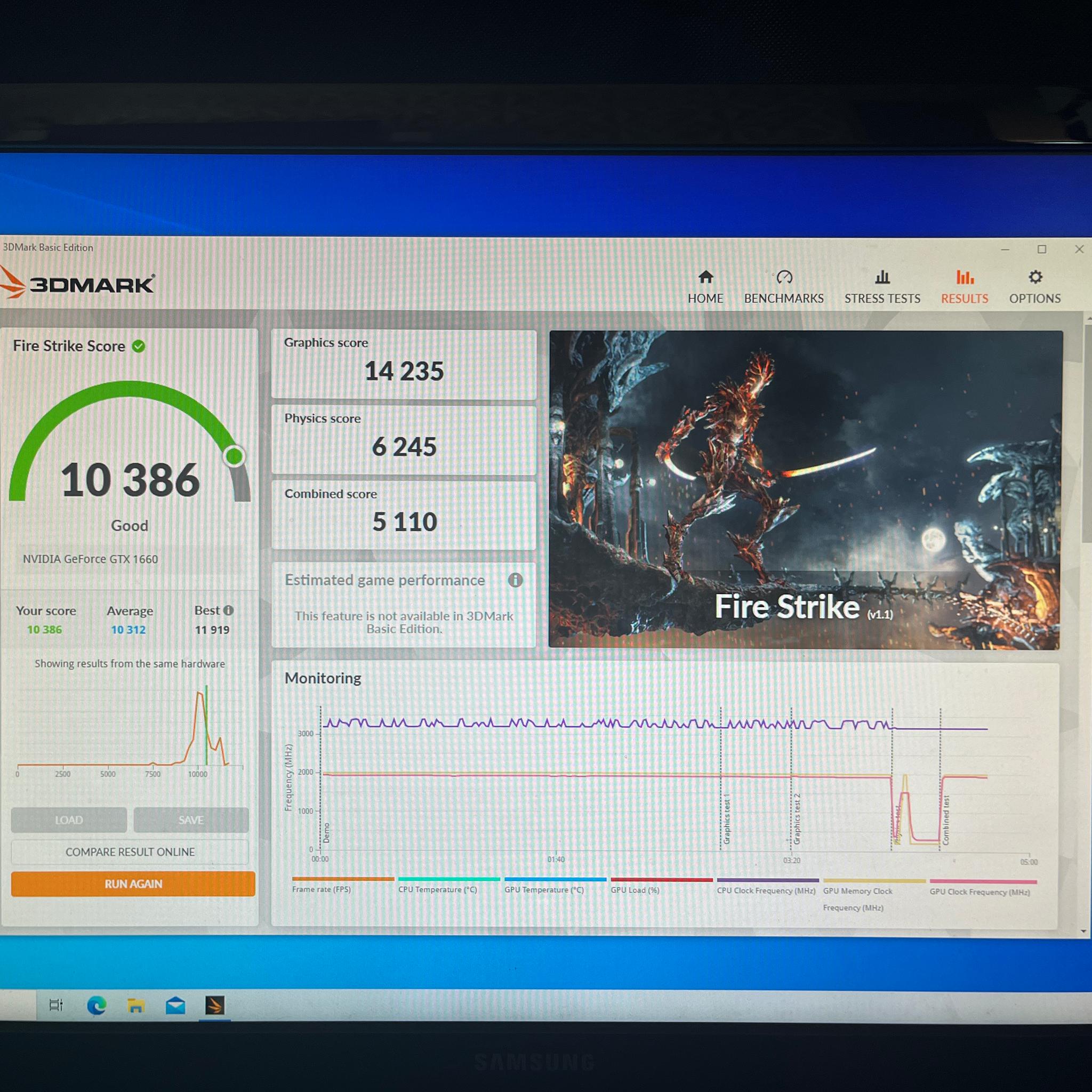1092x1092 pixels.
Task: Click the benchmarks speedometer icon
Action: coord(784,277)
